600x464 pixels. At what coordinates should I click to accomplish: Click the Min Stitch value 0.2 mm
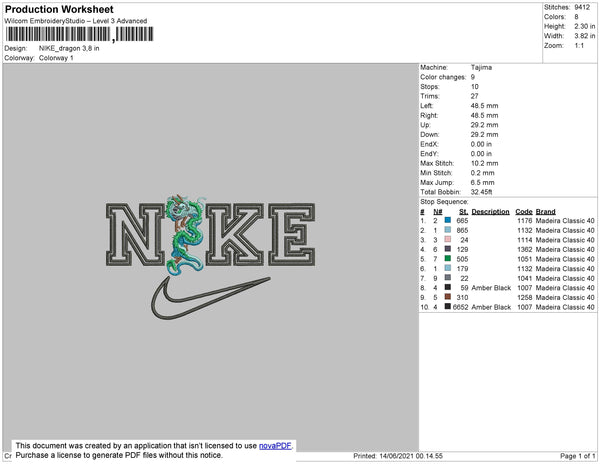tap(483, 173)
